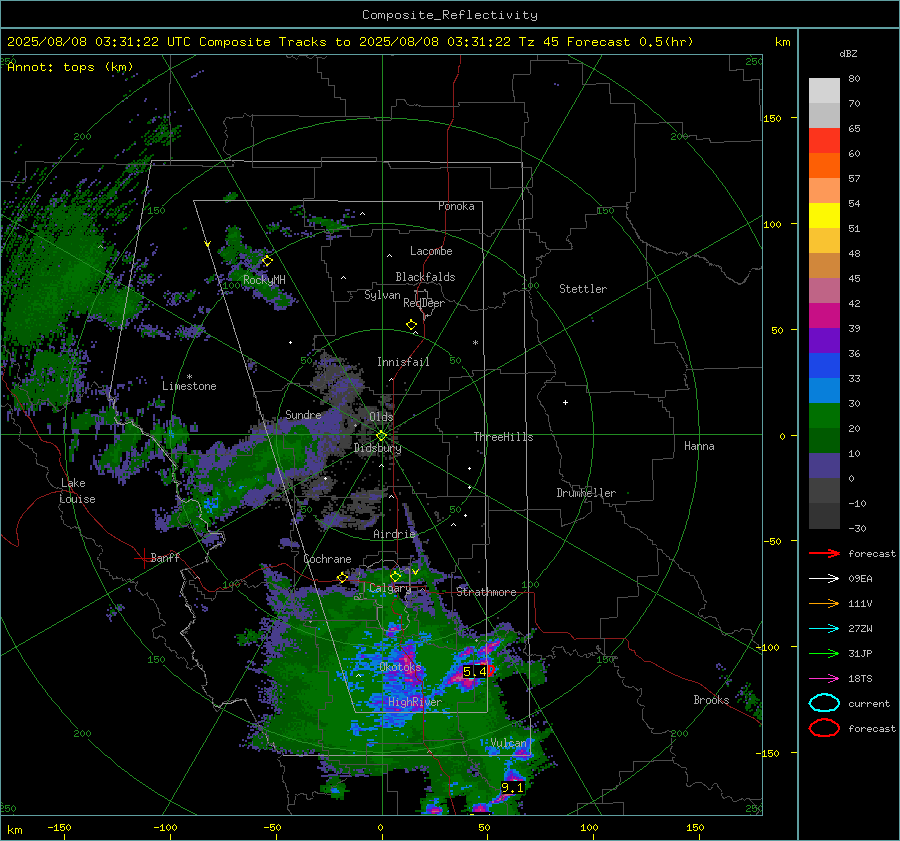This screenshot has height=841, width=900.
Task: Click the dark green 10-20 dBZ swatch
Action: pos(824,441)
